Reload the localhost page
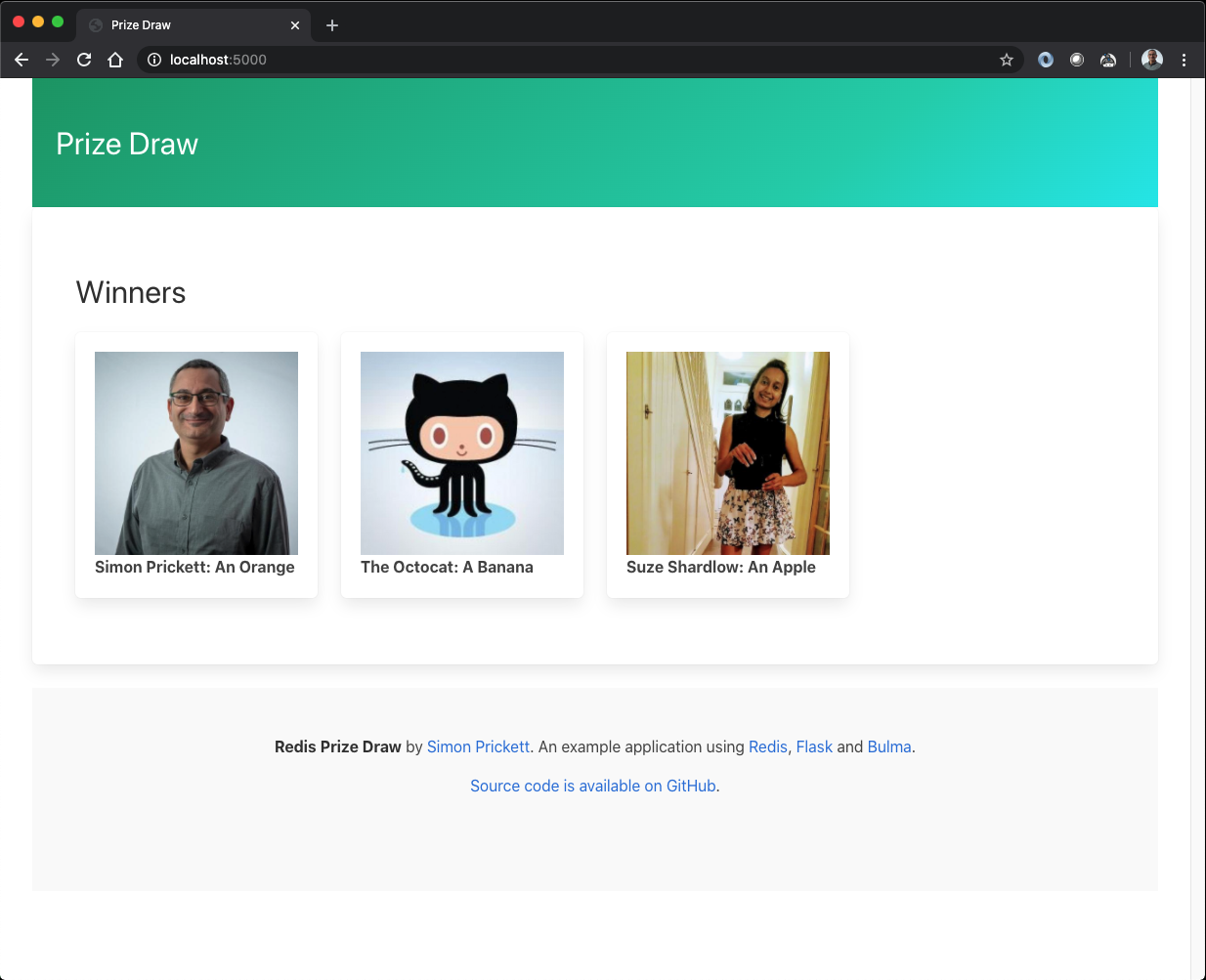The width and height of the screenshot is (1206, 980). tap(84, 60)
